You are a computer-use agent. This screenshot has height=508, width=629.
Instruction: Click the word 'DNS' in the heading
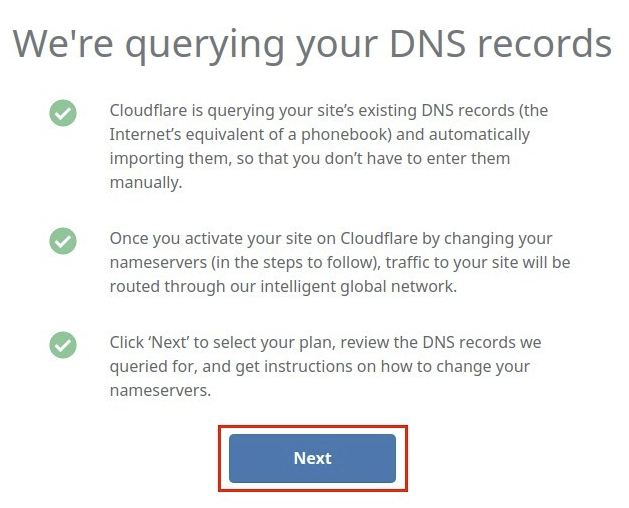[x=428, y=43]
